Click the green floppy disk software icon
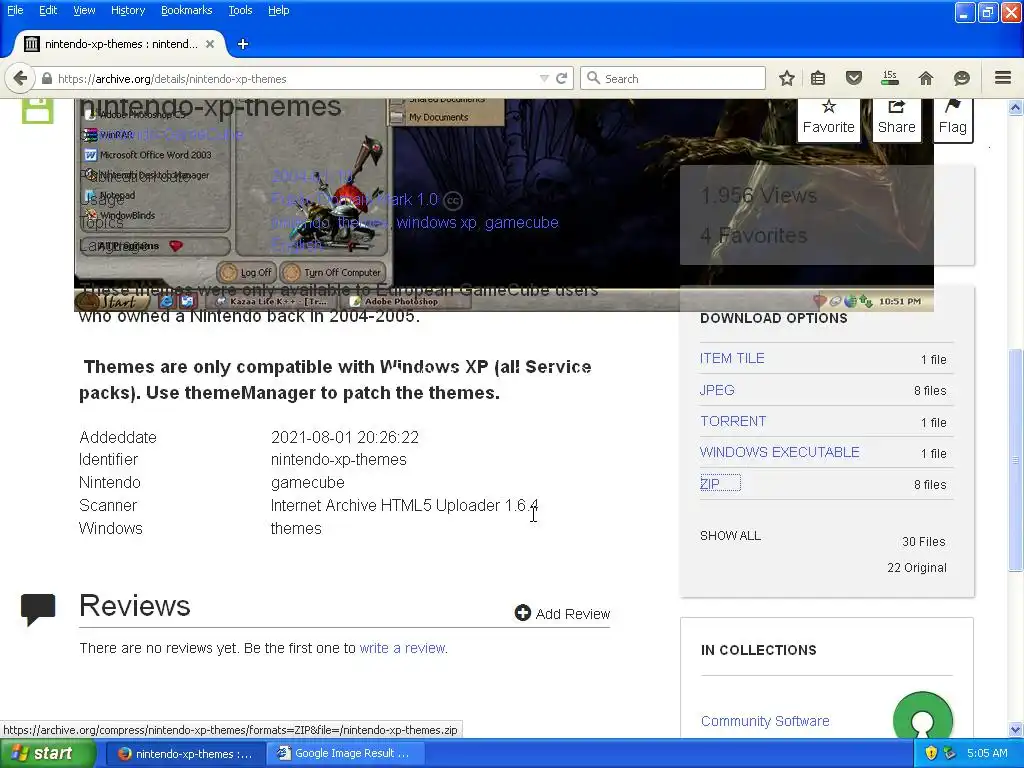The width and height of the screenshot is (1024, 768). pyautogui.click(x=37, y=111)
